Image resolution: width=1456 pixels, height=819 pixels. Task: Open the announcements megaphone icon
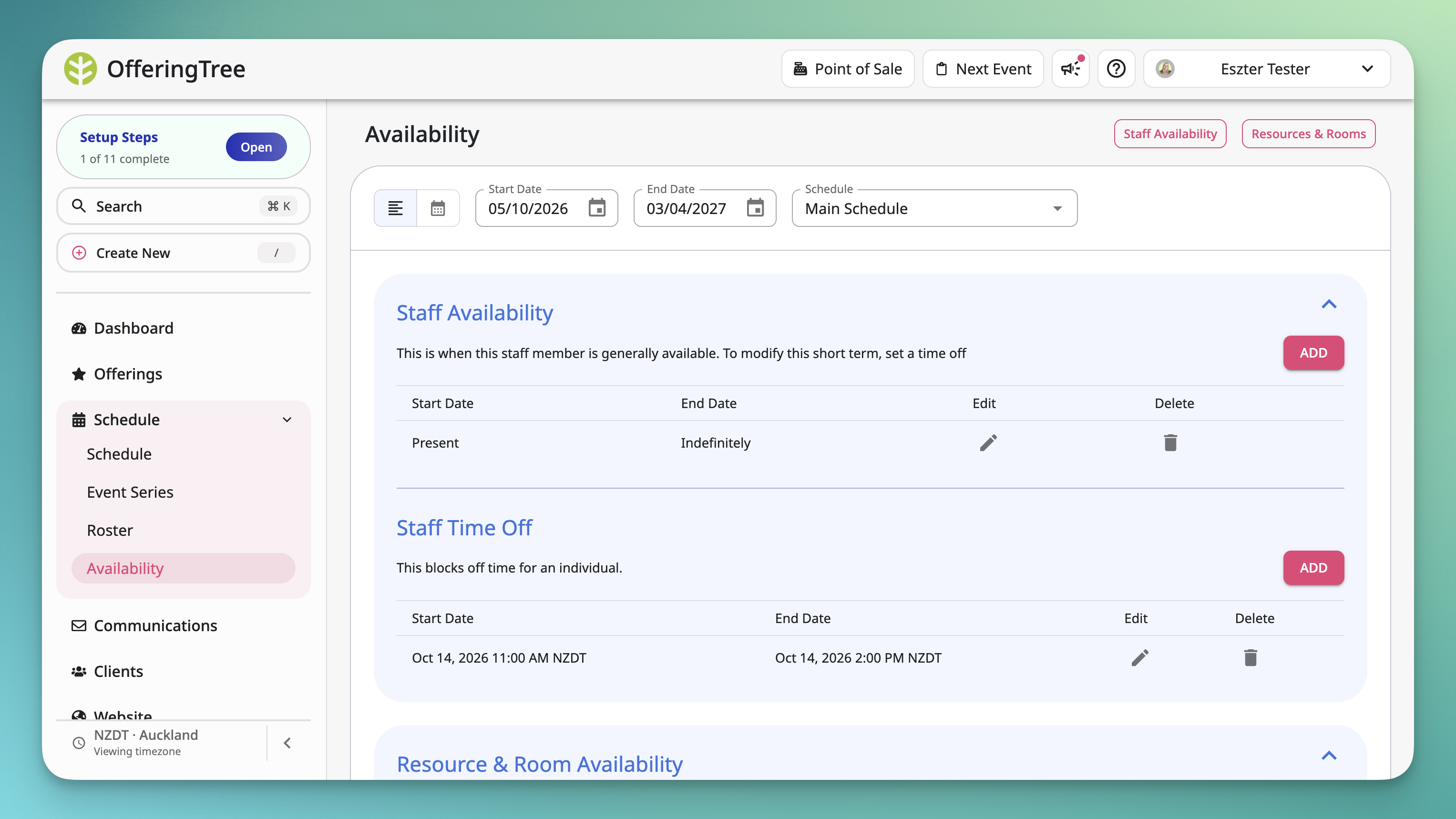click(x=1070, y=69)
